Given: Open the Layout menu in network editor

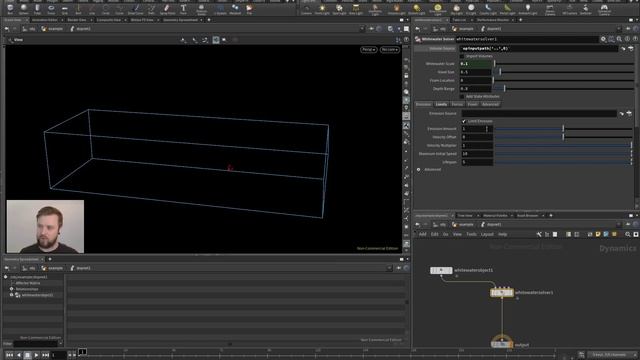Looking at the screenshot, I should pyautogui.click(x=487, y=234).
